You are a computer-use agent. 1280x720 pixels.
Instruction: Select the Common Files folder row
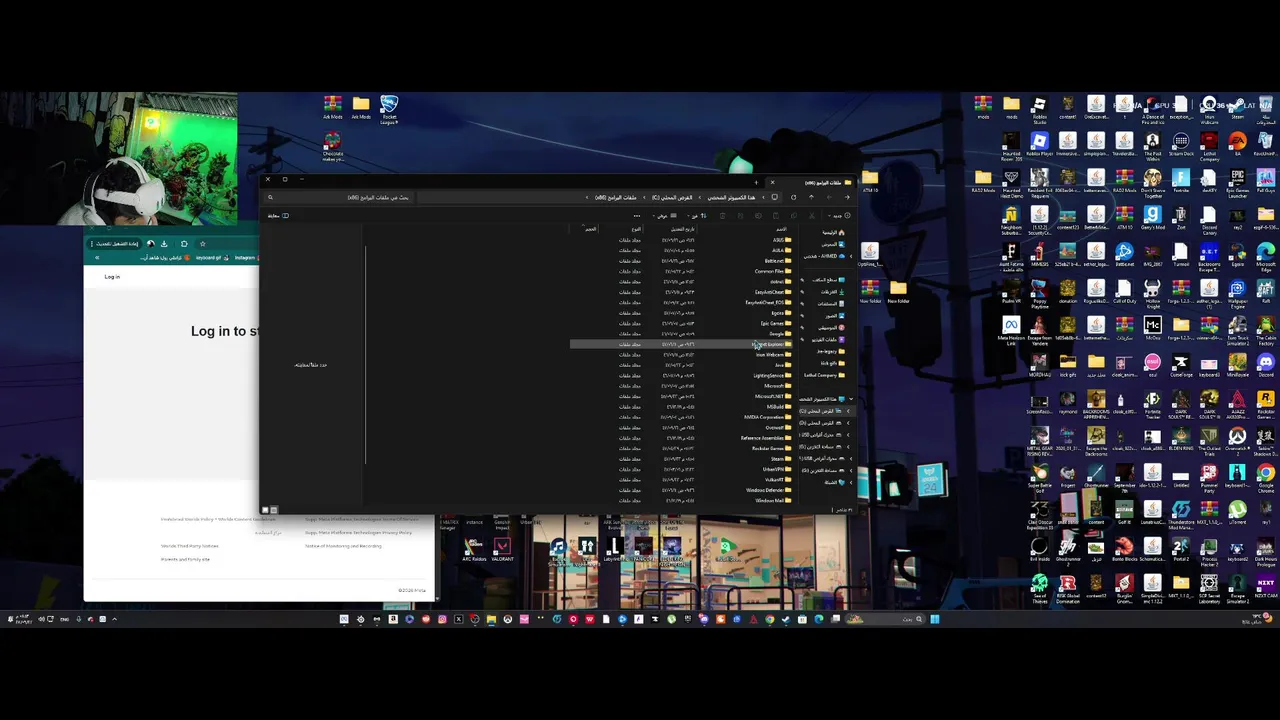tap(681, 271)
